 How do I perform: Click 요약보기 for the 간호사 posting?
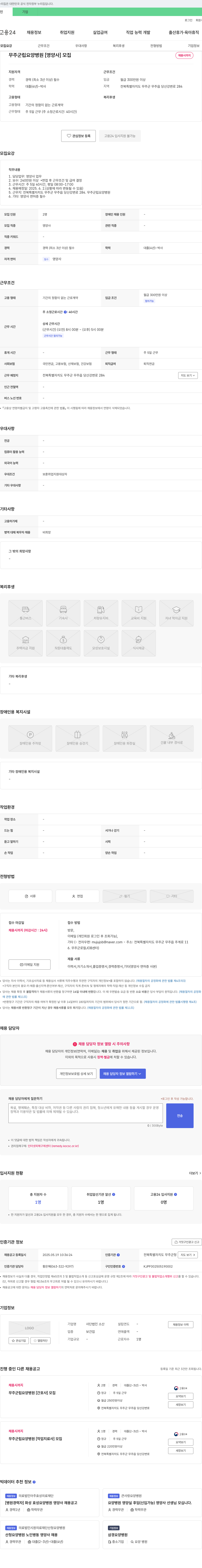coord(181,1396)
